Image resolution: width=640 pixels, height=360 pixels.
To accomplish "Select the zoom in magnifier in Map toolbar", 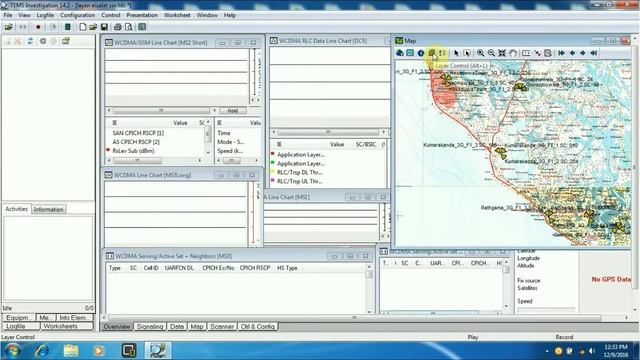I will (x=480, y=53).
